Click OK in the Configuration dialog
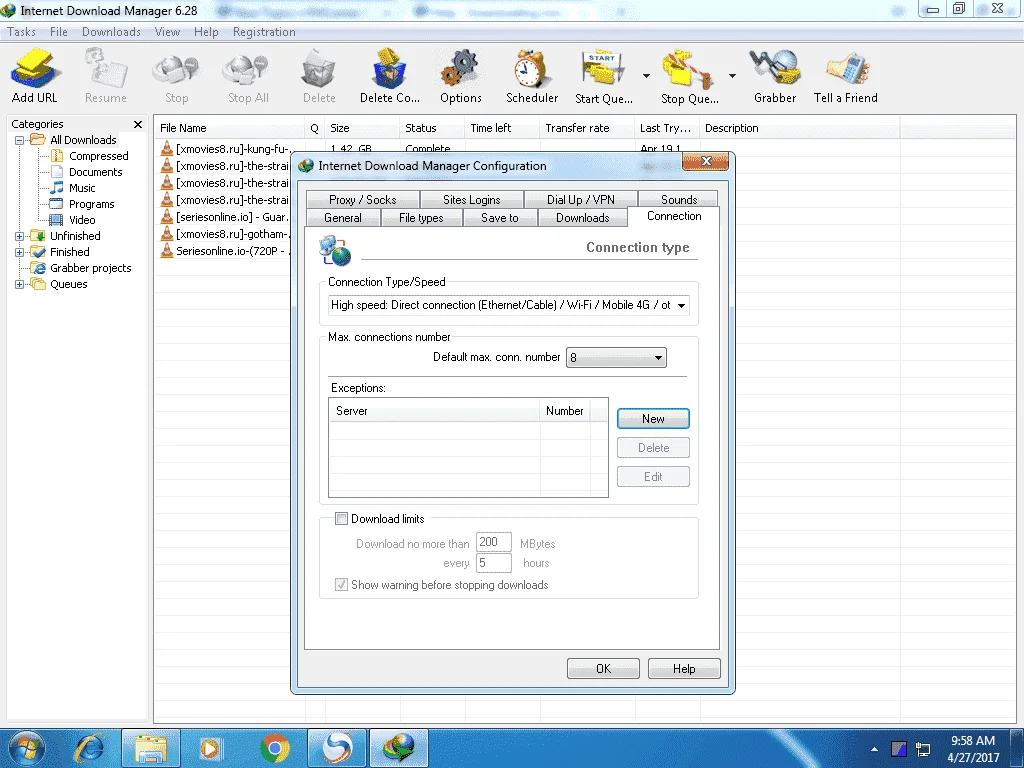The height and width of the screenshot is (768, 1024). click(x=603, y=669)
